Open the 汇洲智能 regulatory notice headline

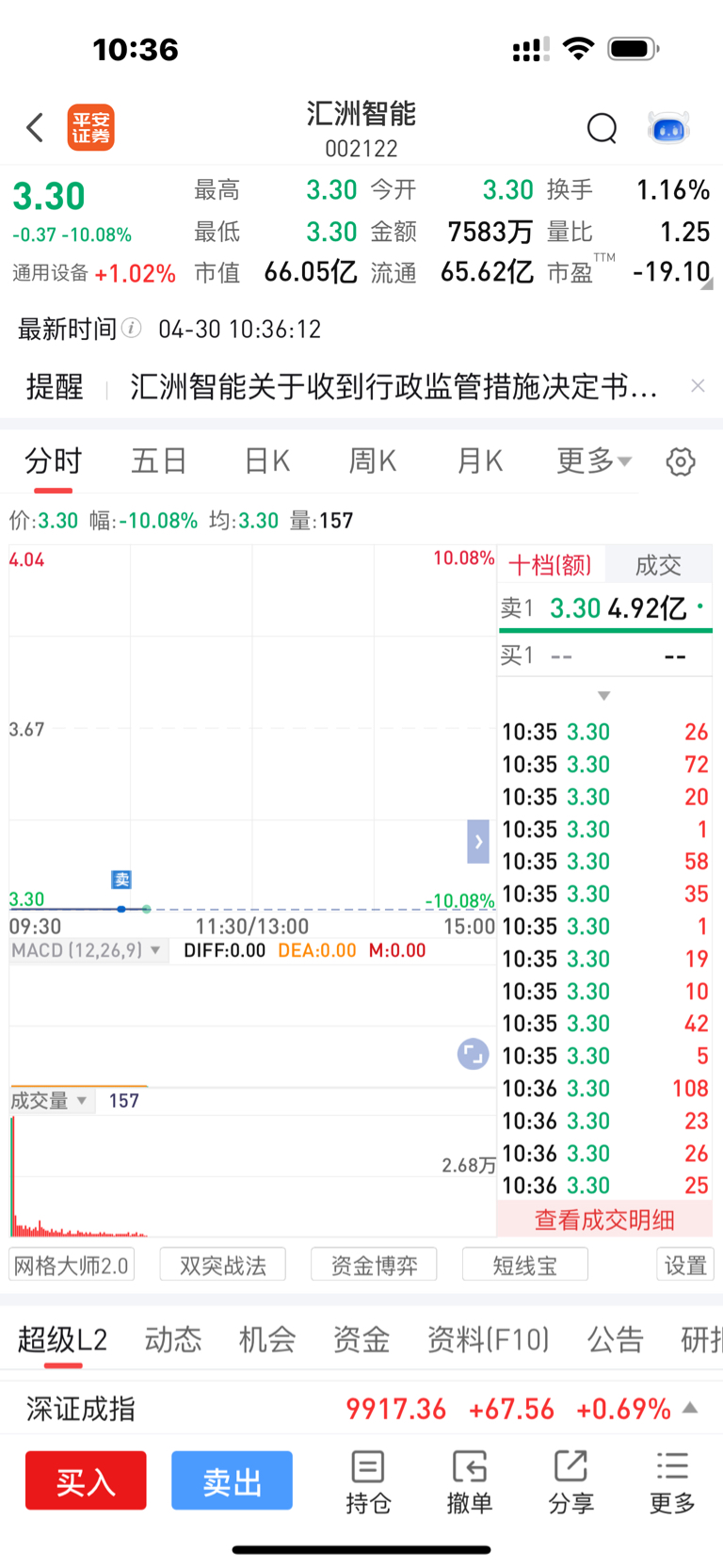click(394, 386)
